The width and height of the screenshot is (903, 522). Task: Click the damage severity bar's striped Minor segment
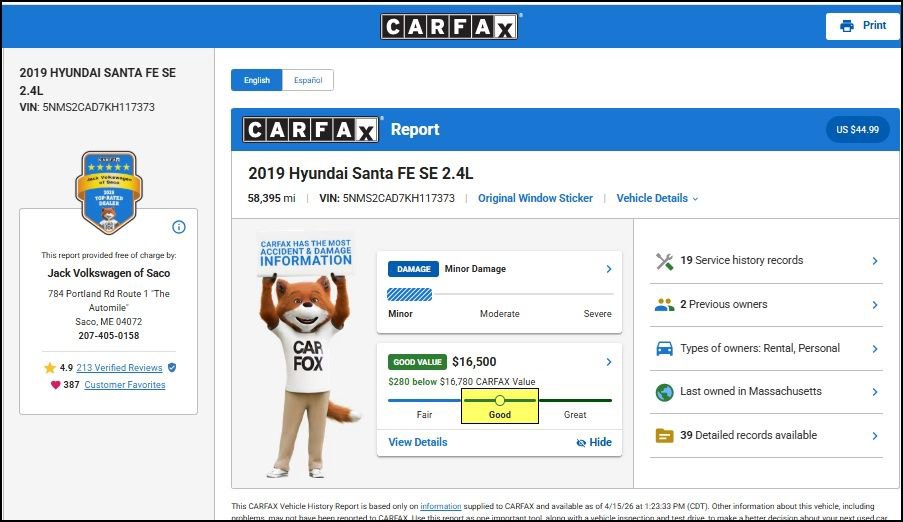[409, 294]
